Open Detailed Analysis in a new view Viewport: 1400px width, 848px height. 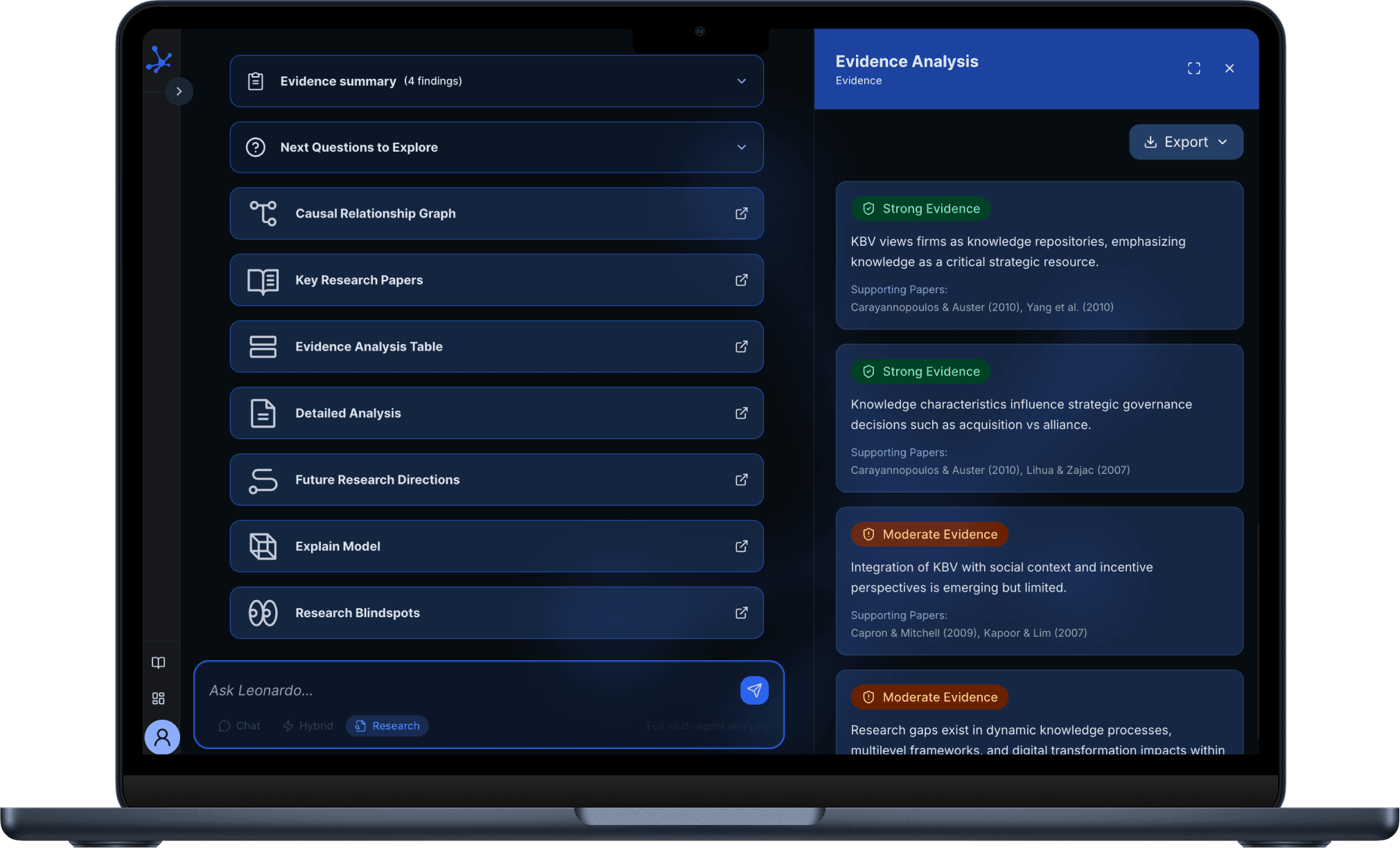tap(741, 413)
